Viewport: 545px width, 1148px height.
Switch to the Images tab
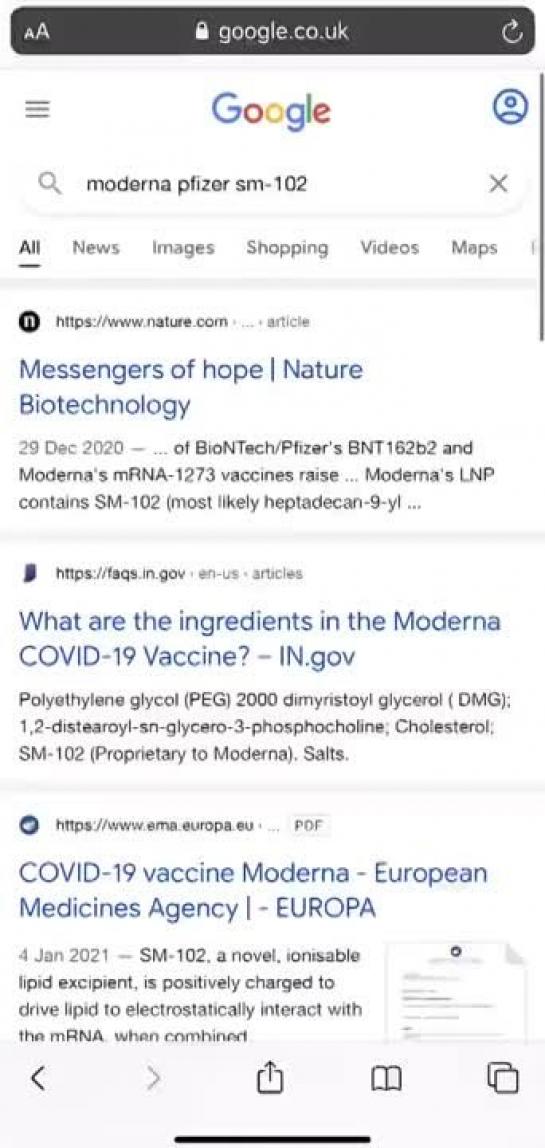(183, 248)
